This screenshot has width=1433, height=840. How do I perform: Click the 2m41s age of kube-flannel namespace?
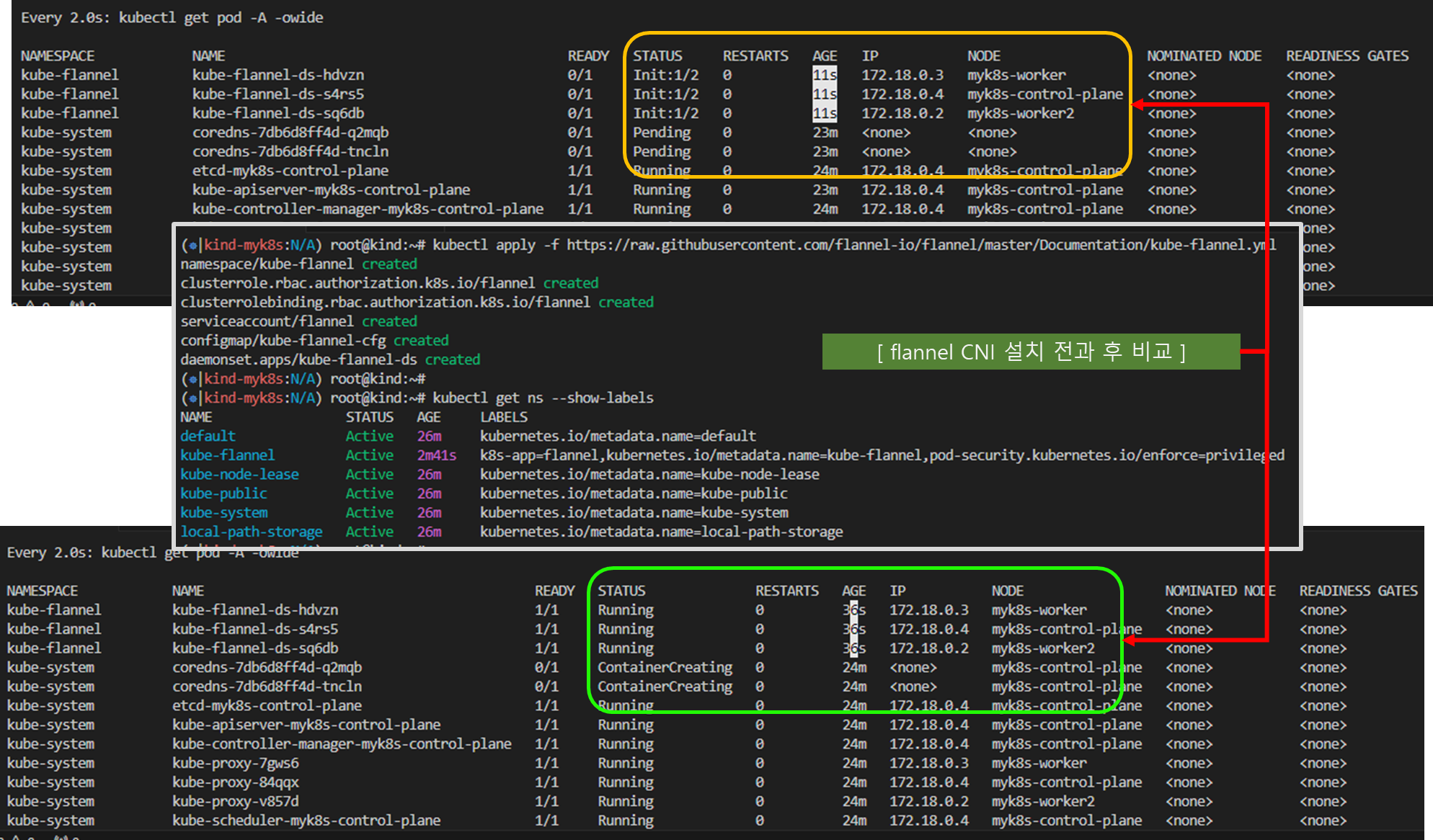click(436, 455)
